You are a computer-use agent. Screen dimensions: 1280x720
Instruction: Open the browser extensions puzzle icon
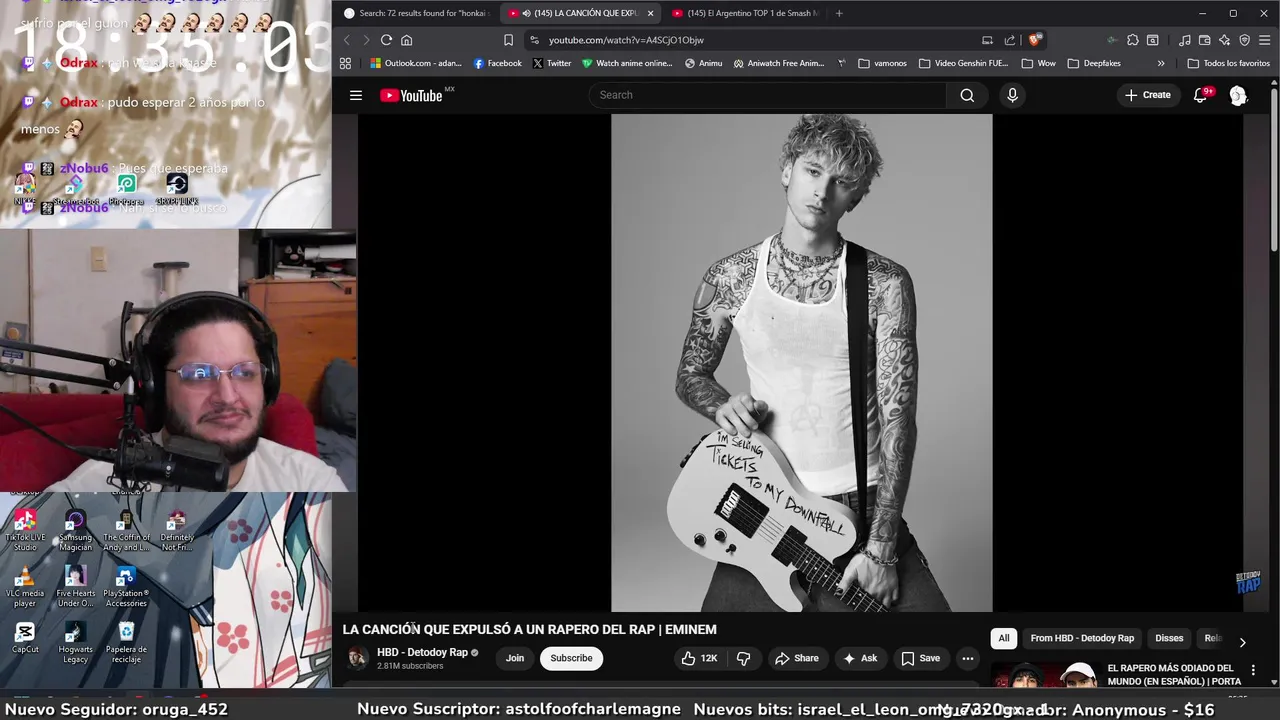[1132, 40]
